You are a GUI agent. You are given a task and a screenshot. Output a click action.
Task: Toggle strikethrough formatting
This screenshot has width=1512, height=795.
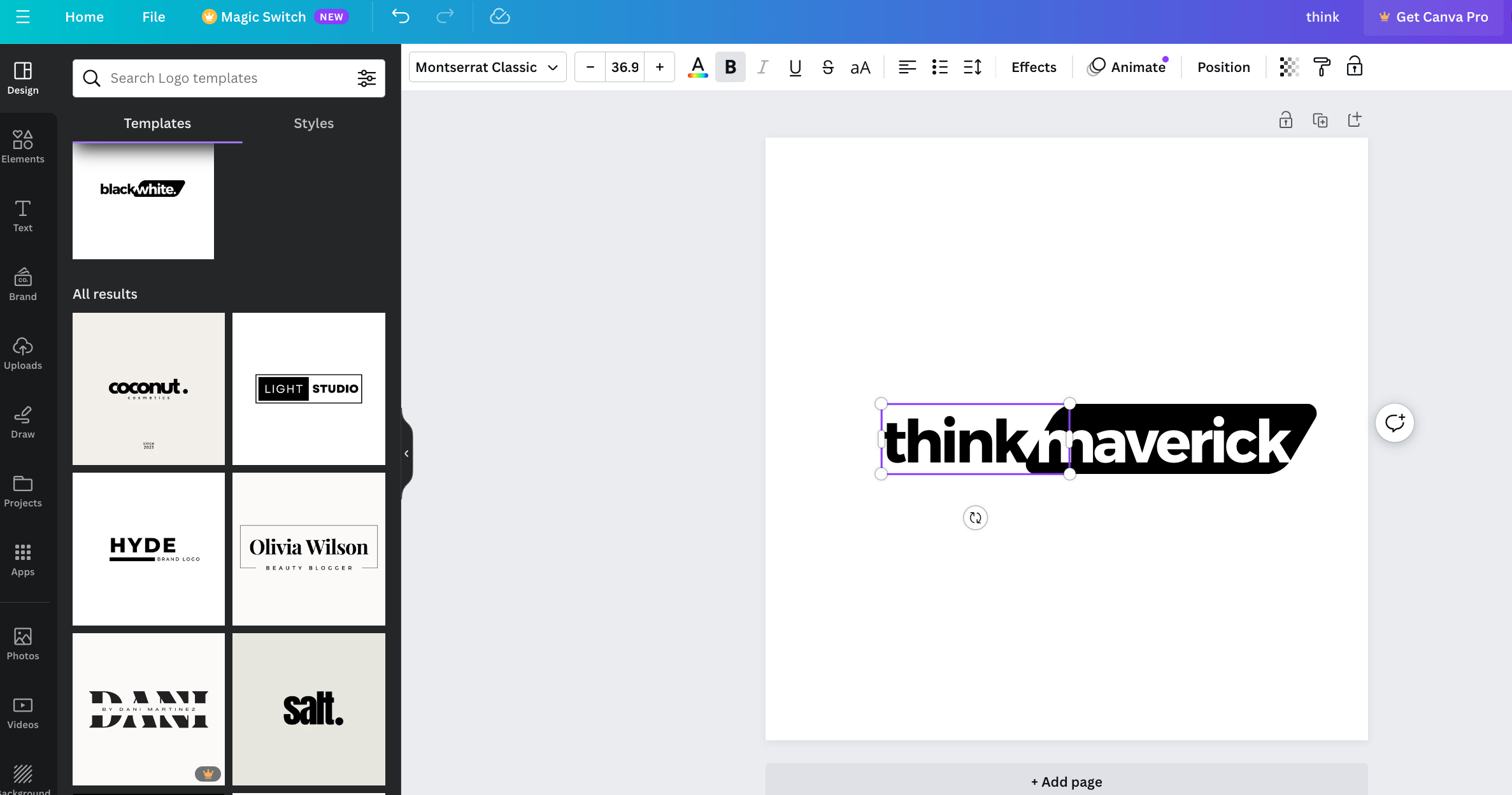(x=828, y=67)
